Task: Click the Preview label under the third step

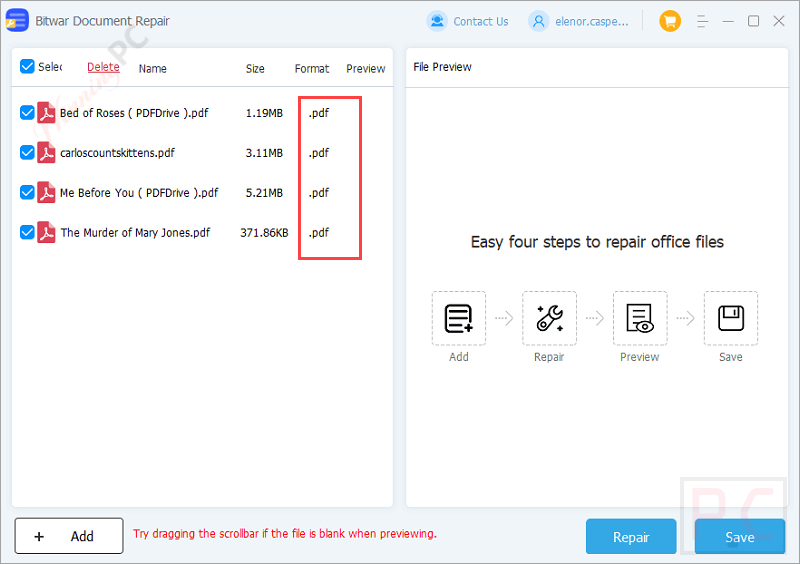Action: pyautogui.click(x=640, y=357)
